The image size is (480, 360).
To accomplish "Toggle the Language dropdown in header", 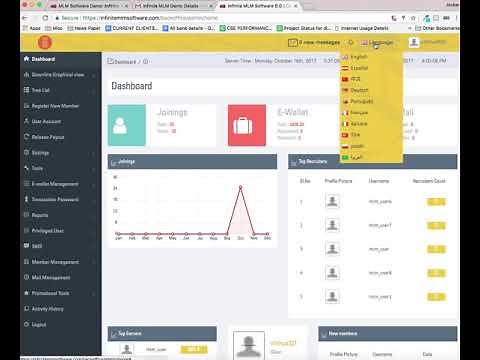I will [x=377, y=42].
